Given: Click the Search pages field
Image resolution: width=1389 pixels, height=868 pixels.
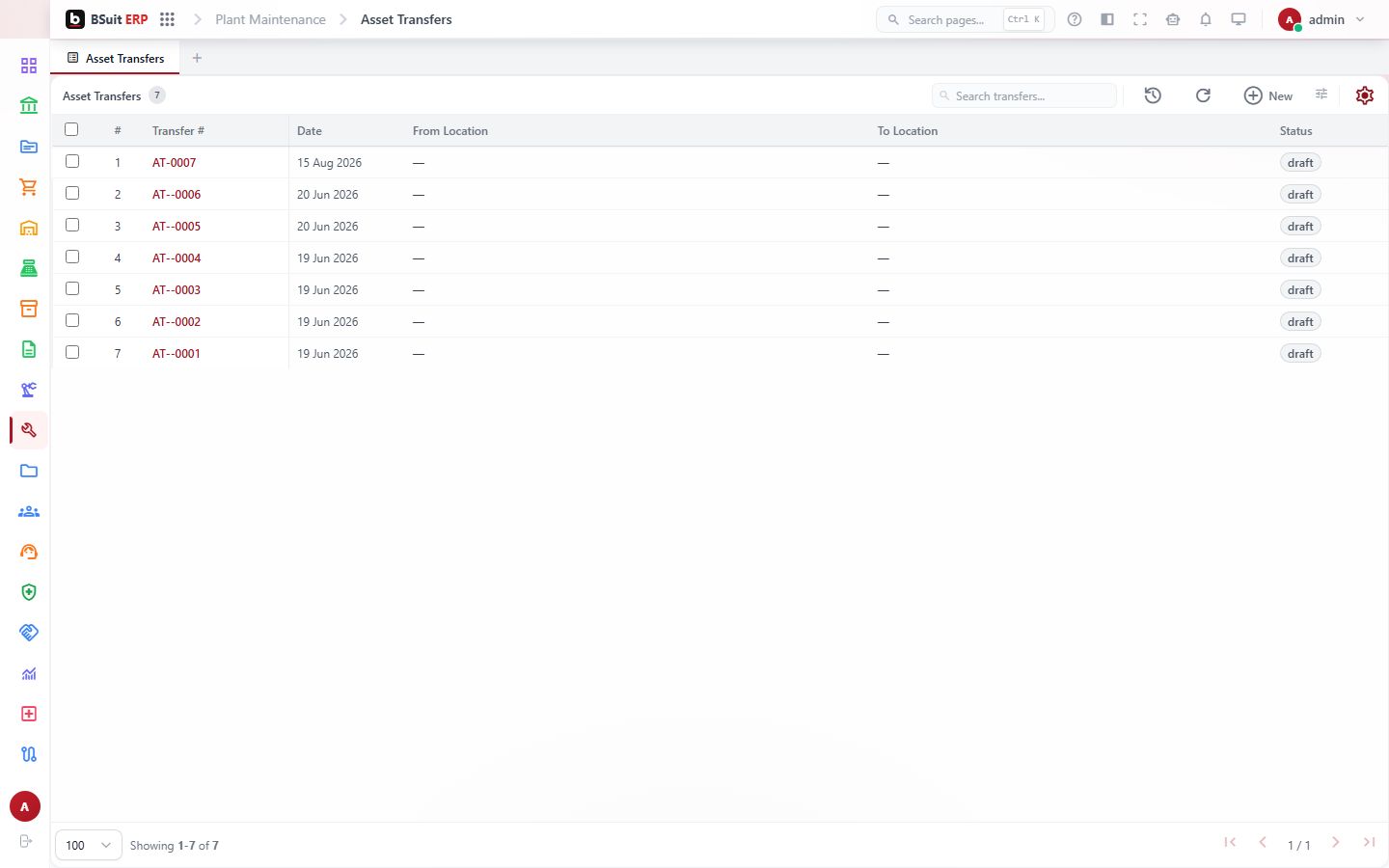Looking at the screenshot, I should click(965, 19).
